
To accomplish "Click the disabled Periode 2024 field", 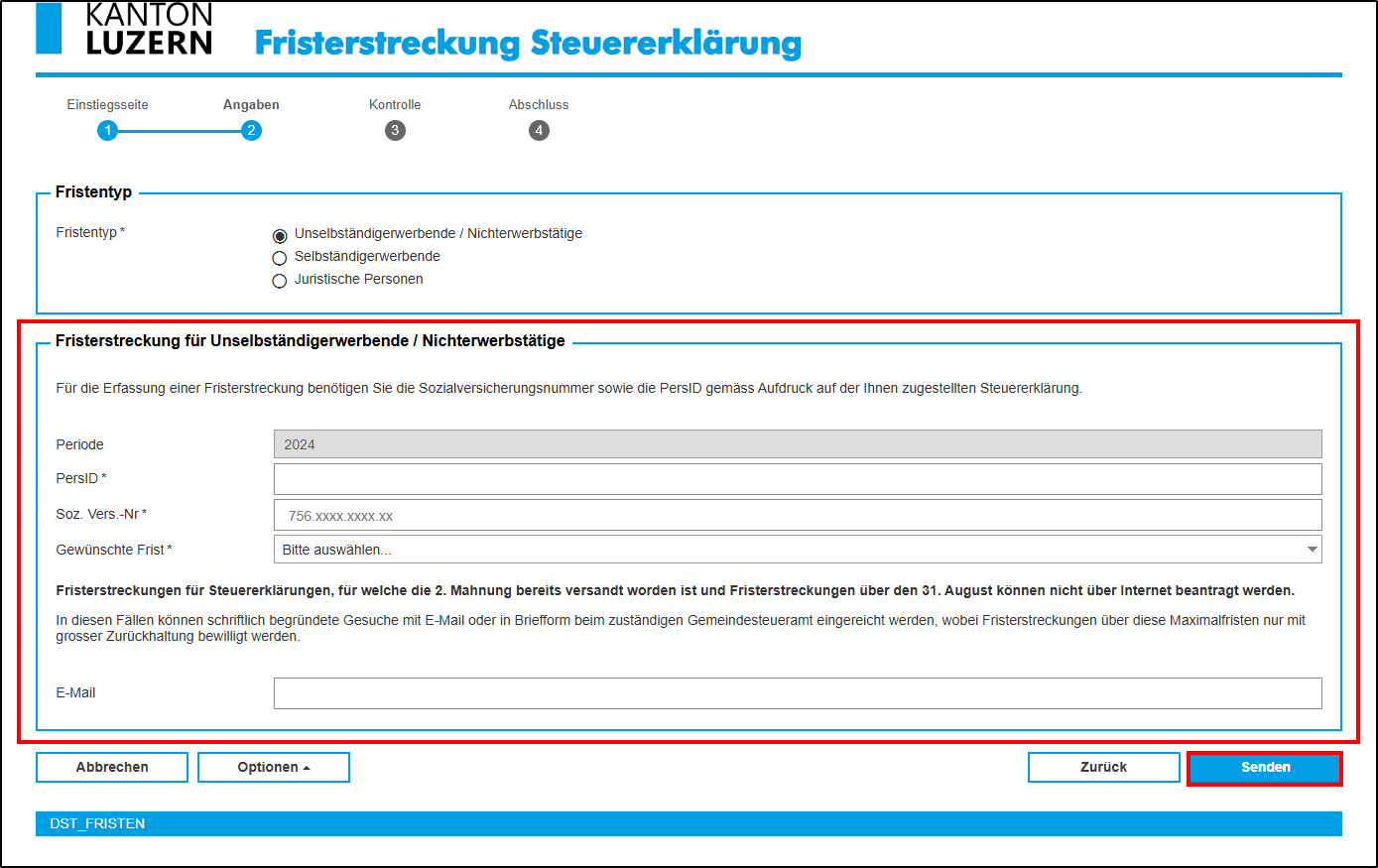I will click(798, 444).
